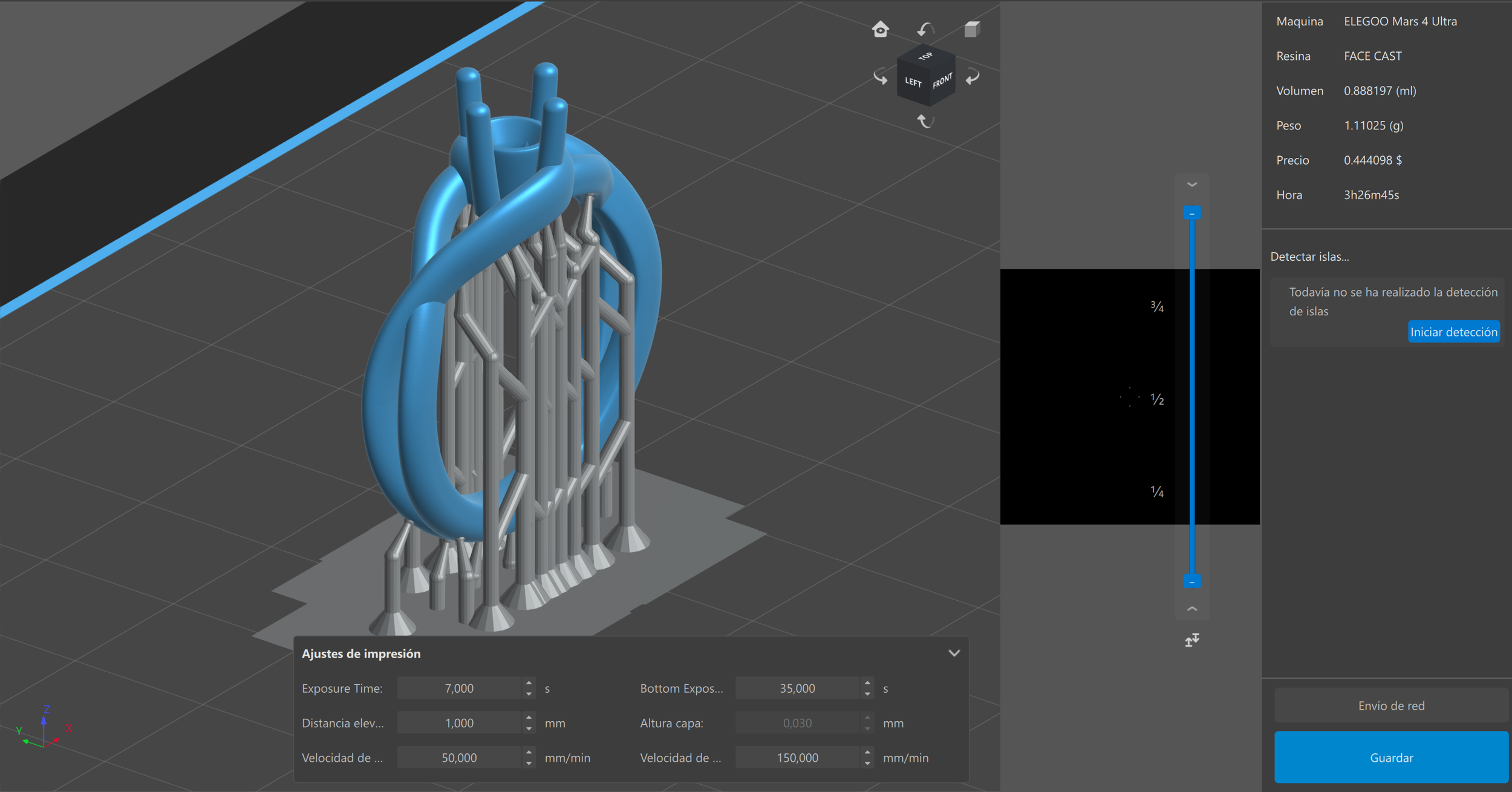The image size is (1512, 792).
Task: Click the Guardar button
Action: point(1391,758)
